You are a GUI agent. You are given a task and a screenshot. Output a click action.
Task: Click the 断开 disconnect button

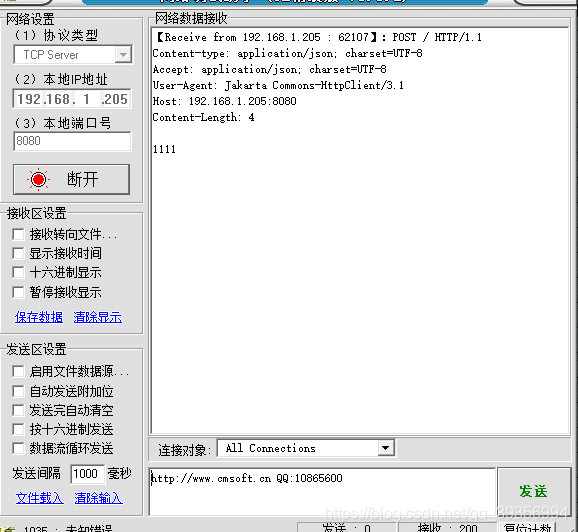(x=72, y=180)
